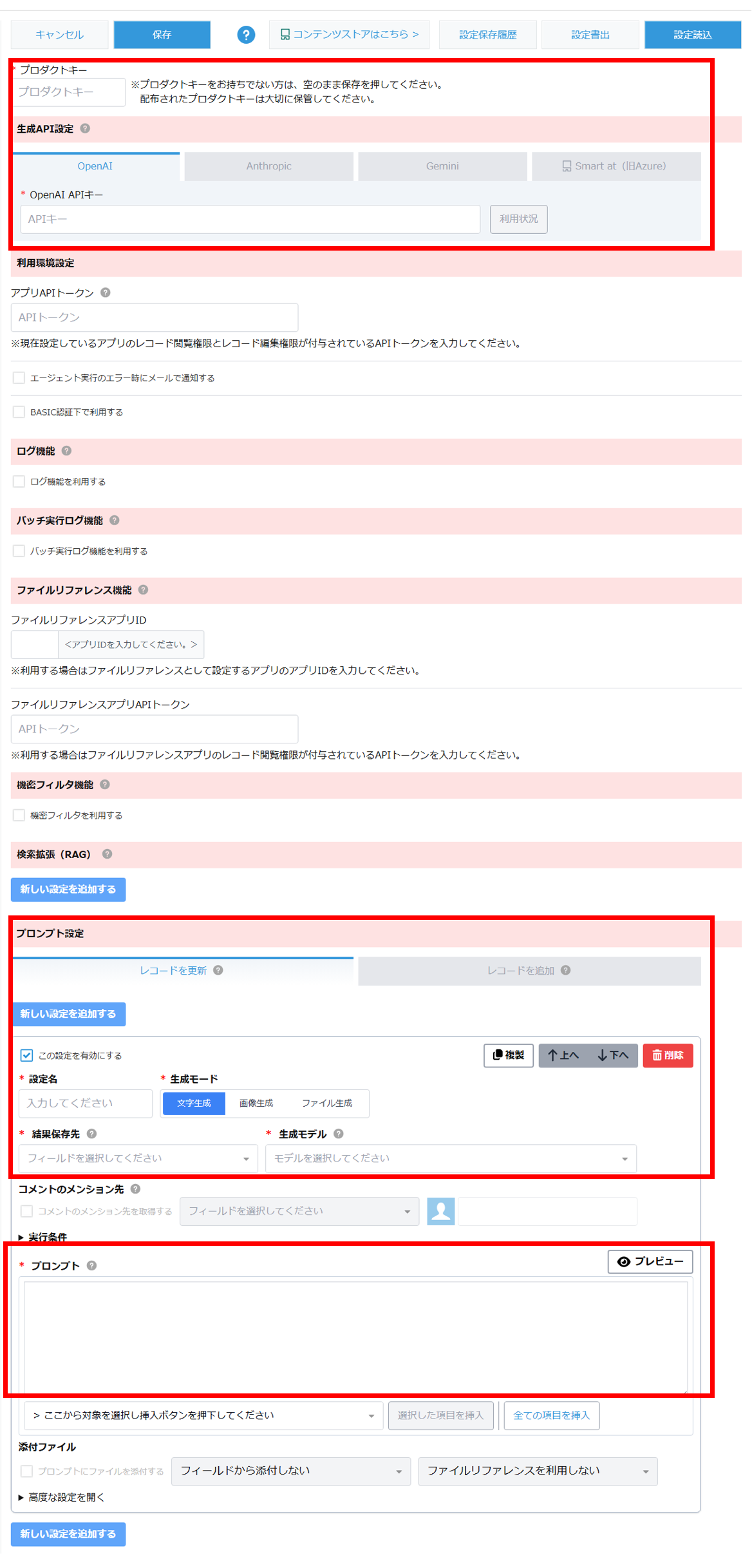Screen dimensions: 752x1568
Task: Expand 高度な設定を開く
Action: pos(61,1497)
